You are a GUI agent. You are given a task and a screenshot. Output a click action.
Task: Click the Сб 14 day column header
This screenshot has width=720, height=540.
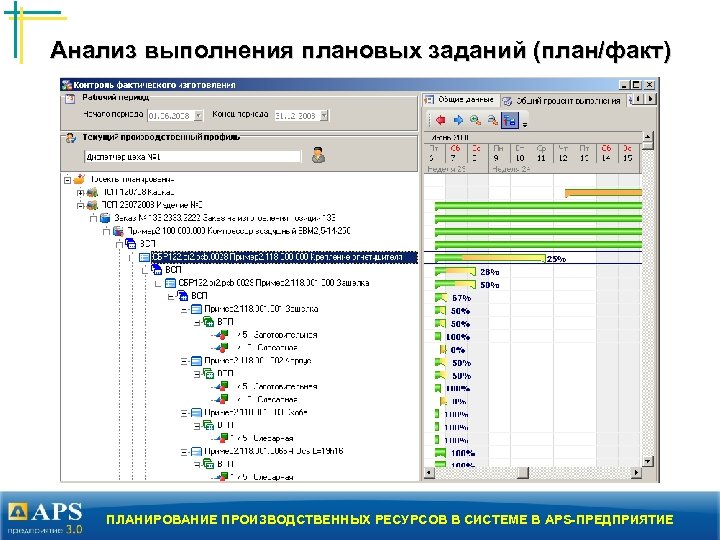606,153
